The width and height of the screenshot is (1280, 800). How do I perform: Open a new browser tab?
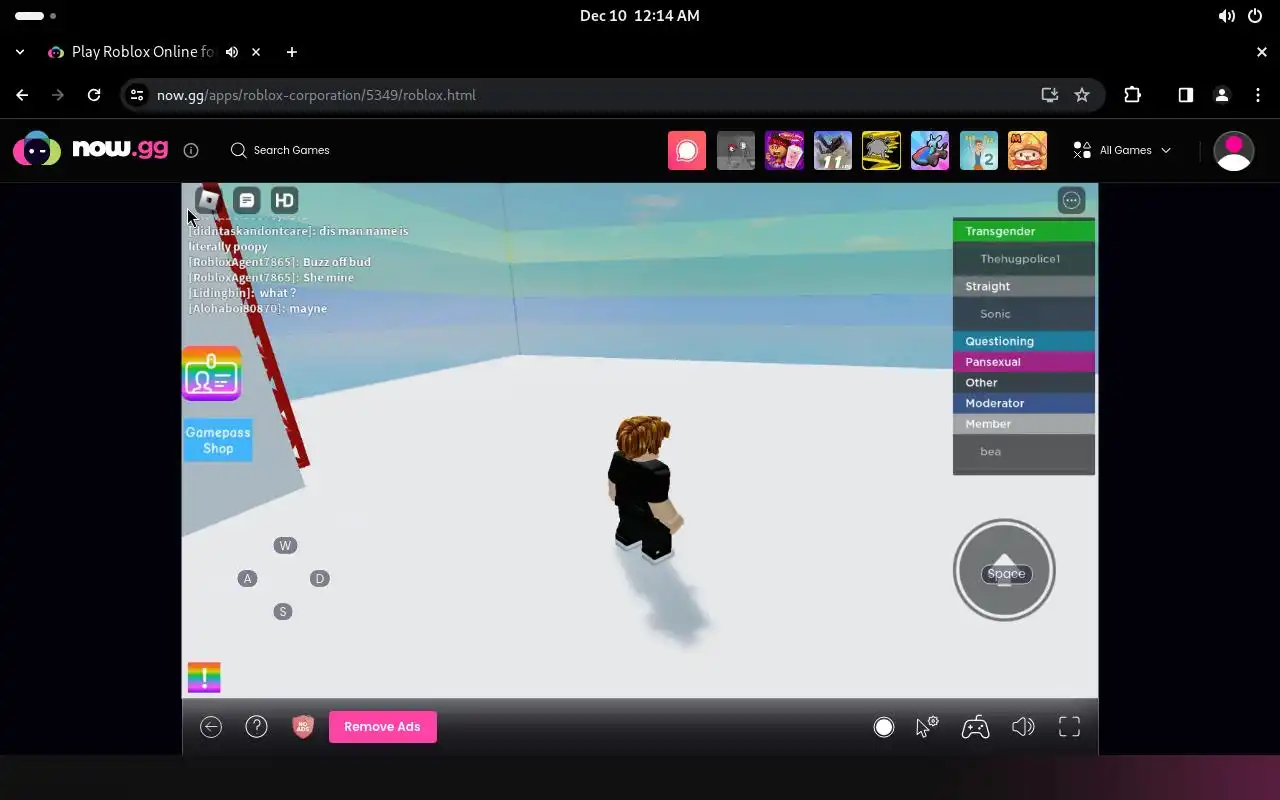click(291, 52)
